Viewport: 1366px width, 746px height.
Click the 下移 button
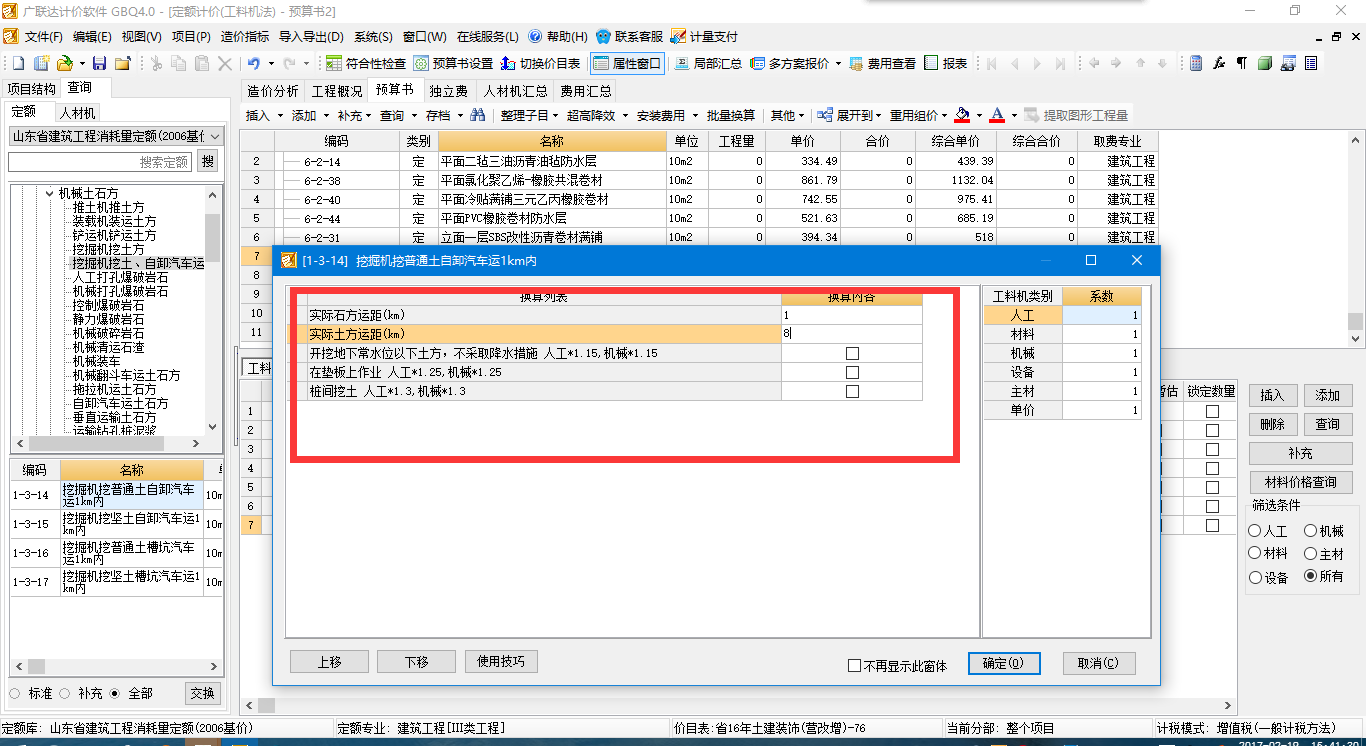417,662
